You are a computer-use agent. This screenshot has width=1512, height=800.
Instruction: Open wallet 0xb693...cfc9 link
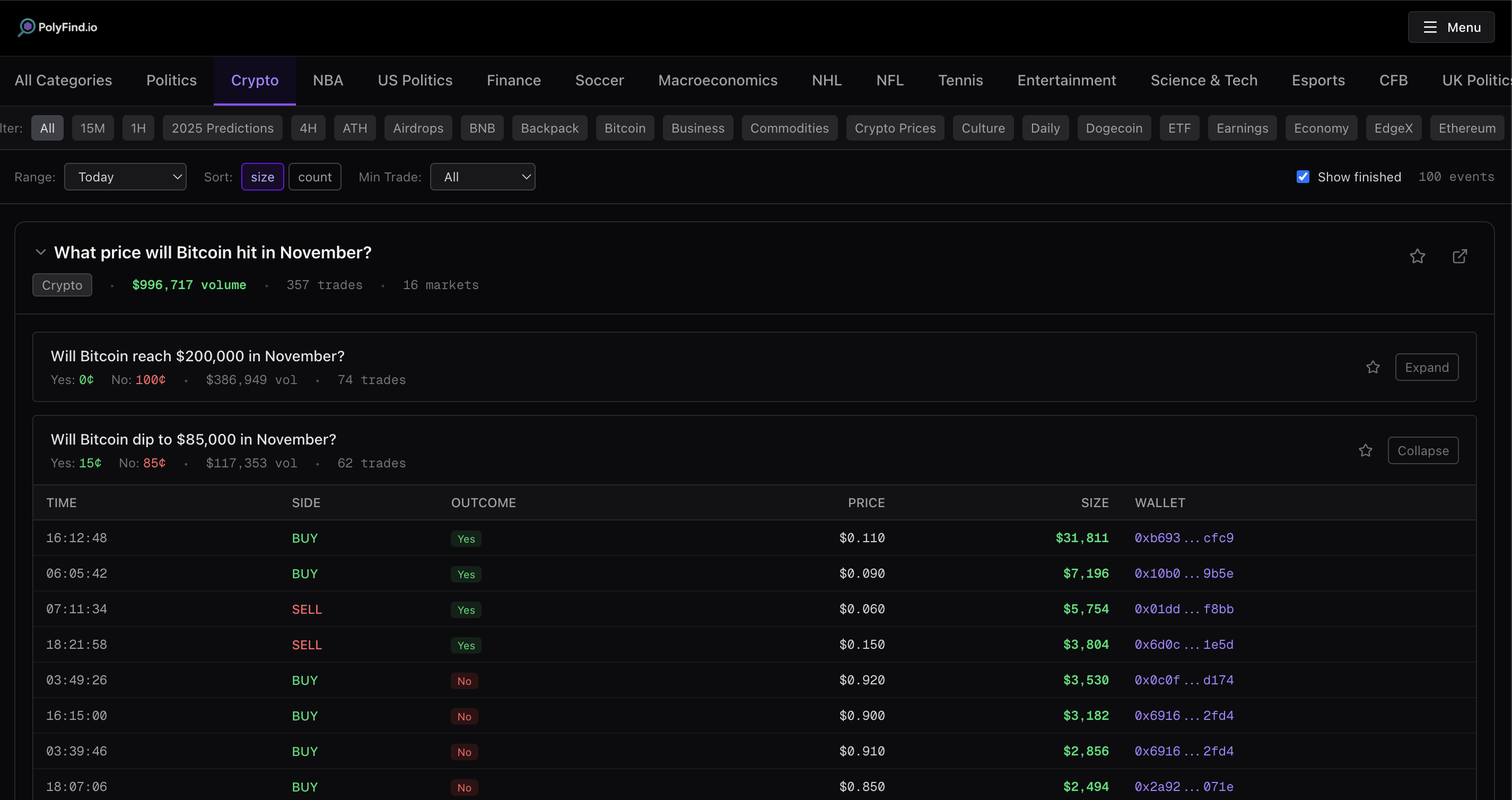click(x=1183, y=538)
